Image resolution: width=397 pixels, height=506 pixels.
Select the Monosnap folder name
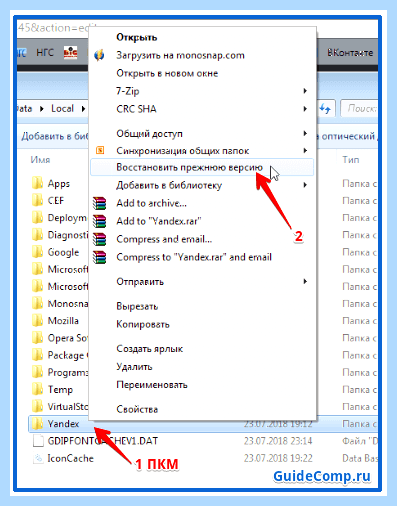click(68, 304)
